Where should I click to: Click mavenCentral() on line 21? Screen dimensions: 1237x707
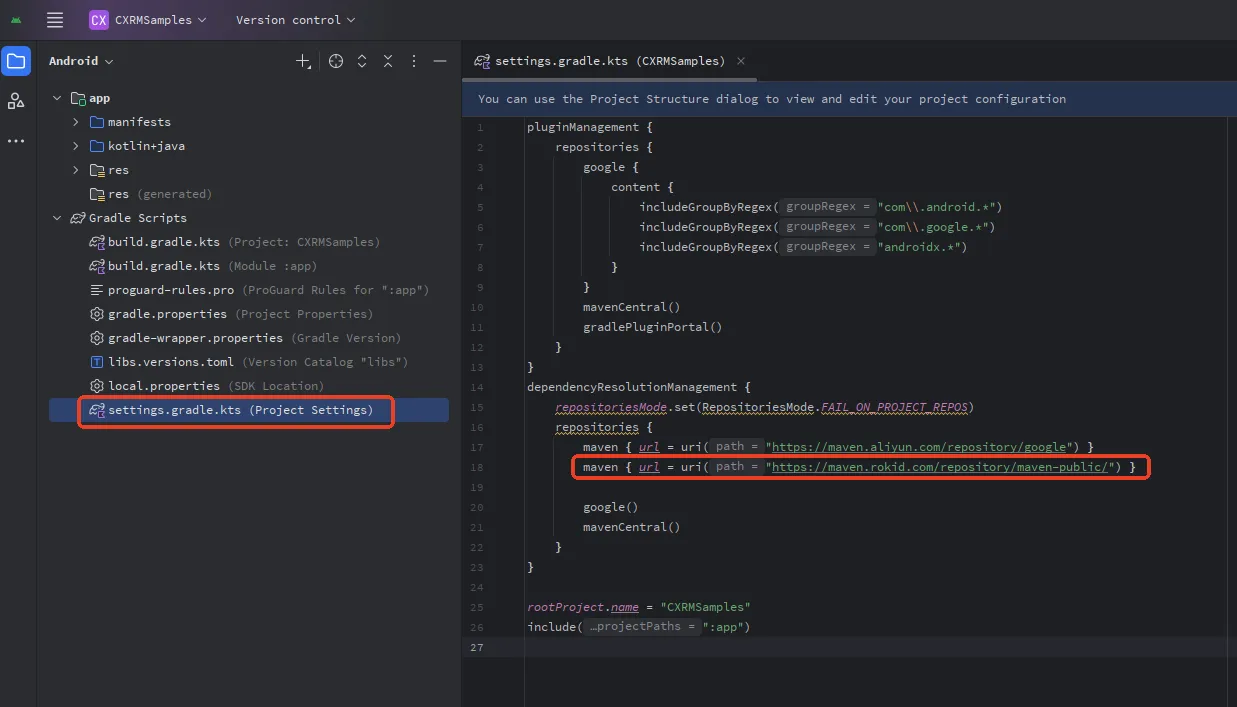[632, 527]
